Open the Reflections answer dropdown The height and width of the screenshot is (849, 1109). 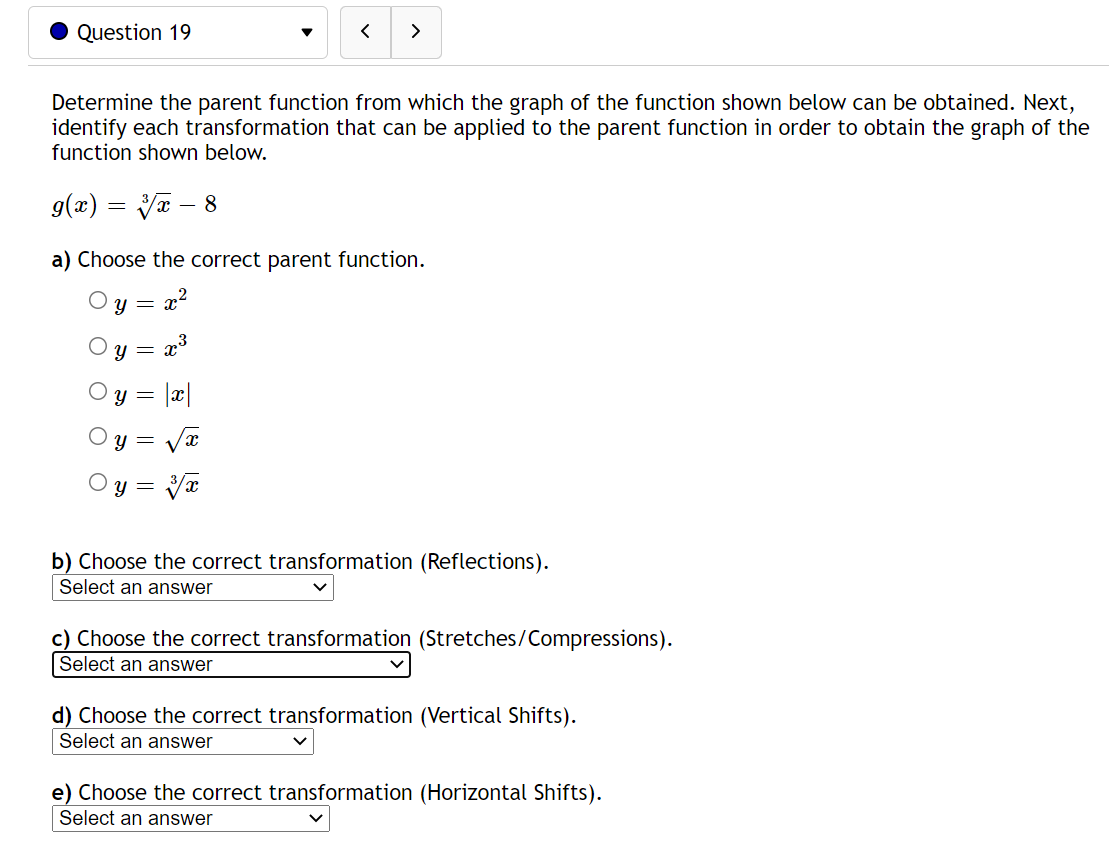click(x=192, y=587)
